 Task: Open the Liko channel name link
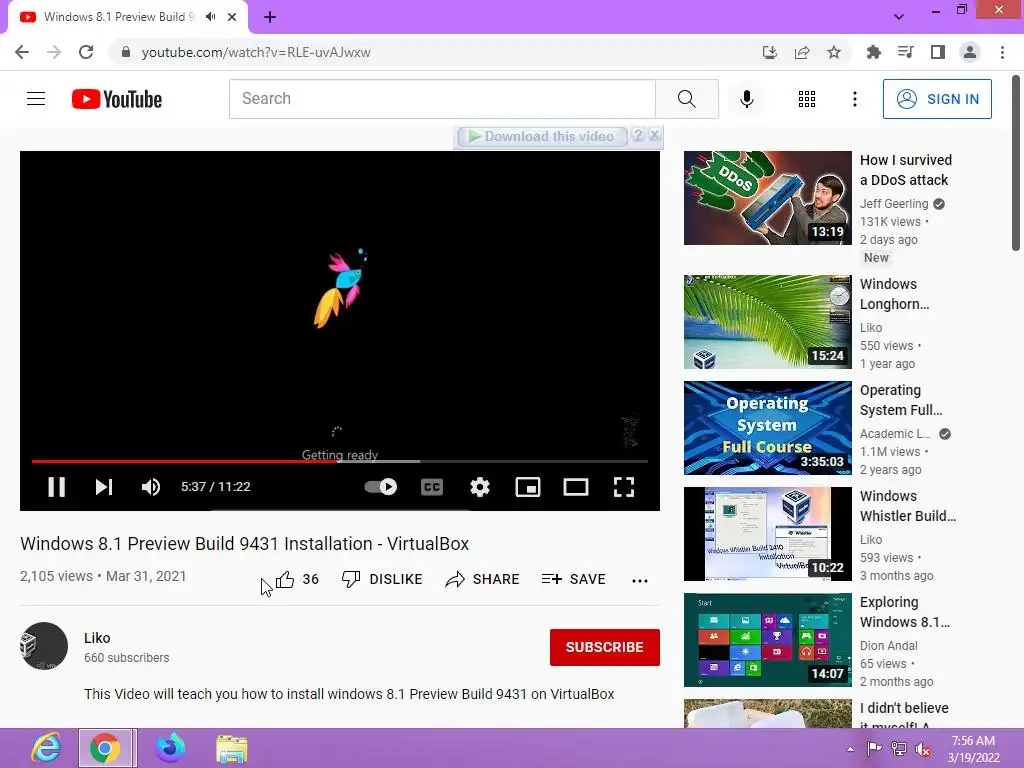coord(97,638)
